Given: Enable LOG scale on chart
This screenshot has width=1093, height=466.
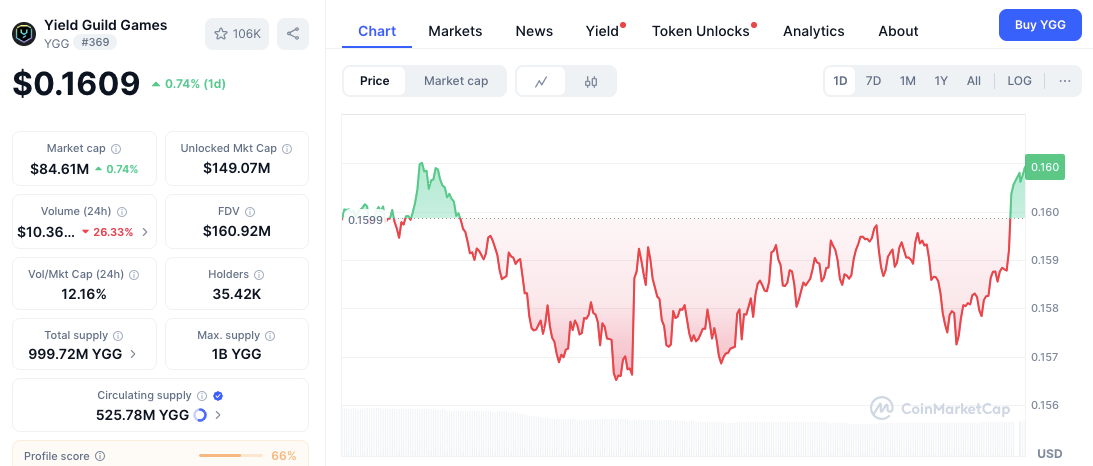Looking at the screenshot, I should coord(1019,81).
